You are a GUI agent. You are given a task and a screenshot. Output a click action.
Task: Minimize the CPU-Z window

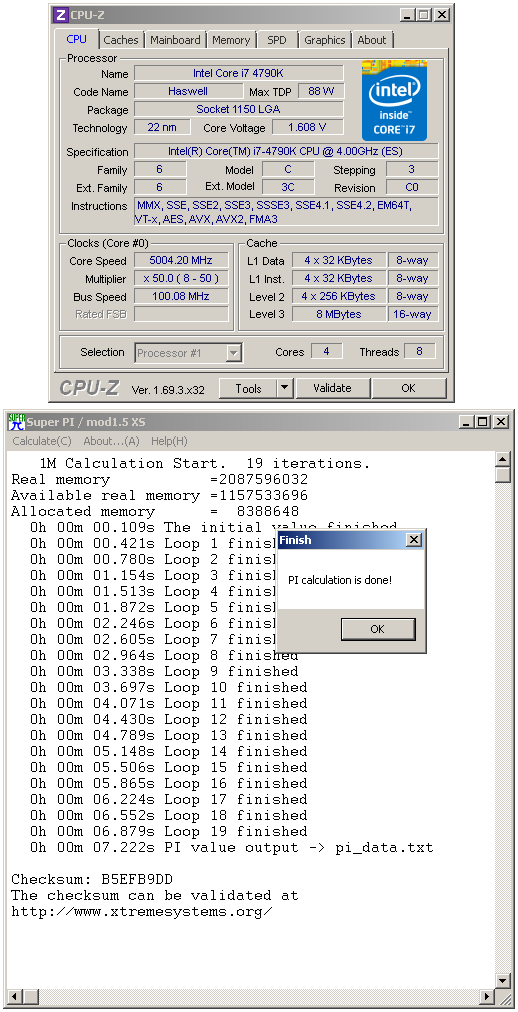408,15
